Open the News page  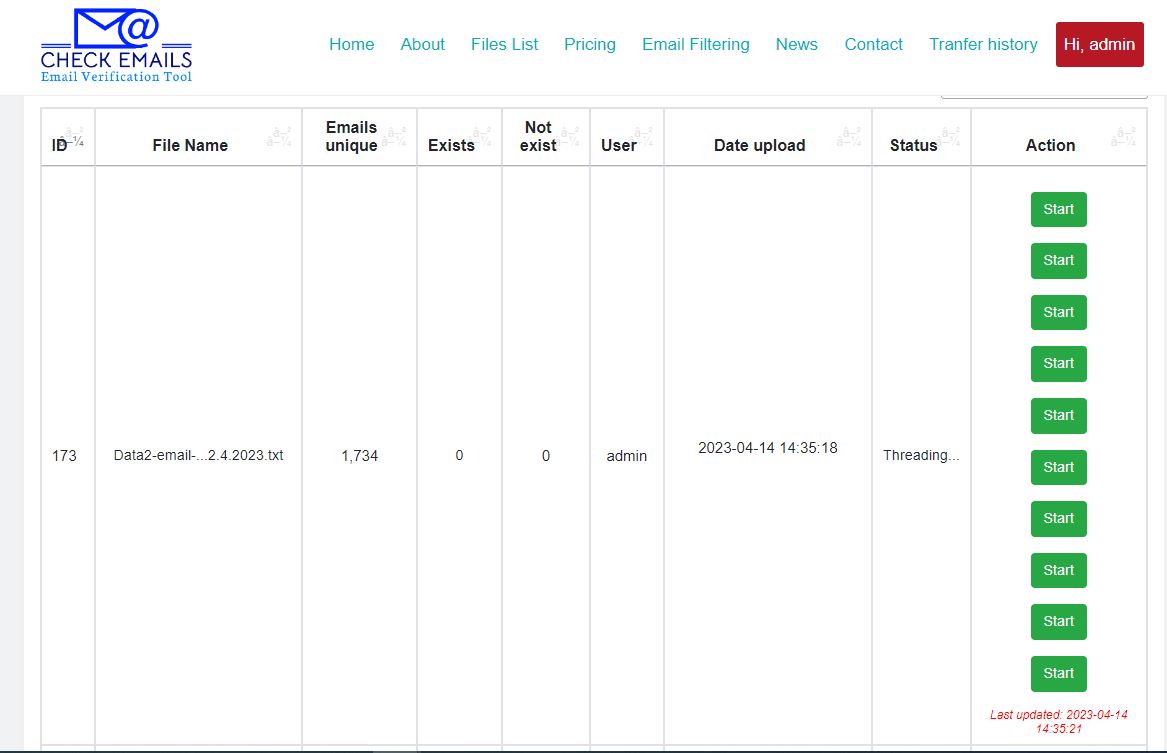tap(796, 45)
